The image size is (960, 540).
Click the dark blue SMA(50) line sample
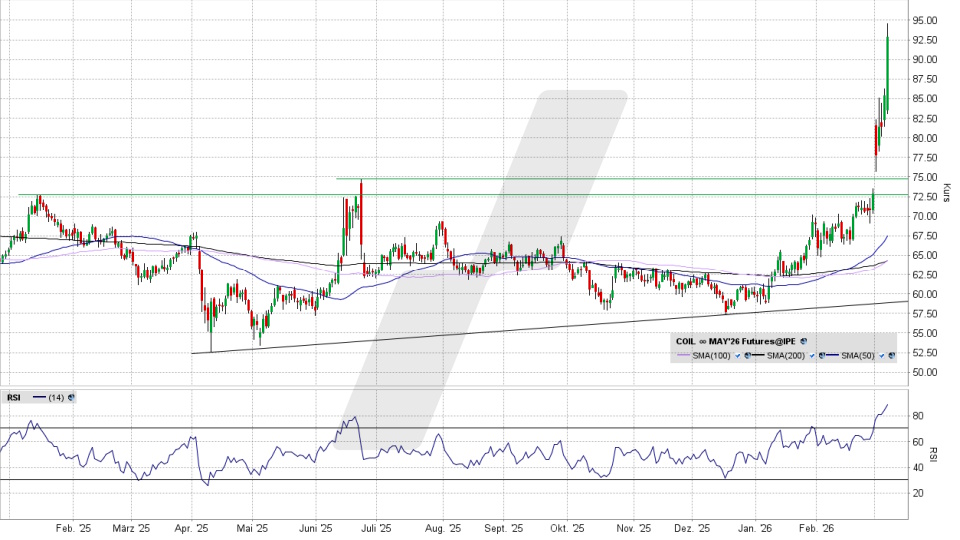pos(832,355)
